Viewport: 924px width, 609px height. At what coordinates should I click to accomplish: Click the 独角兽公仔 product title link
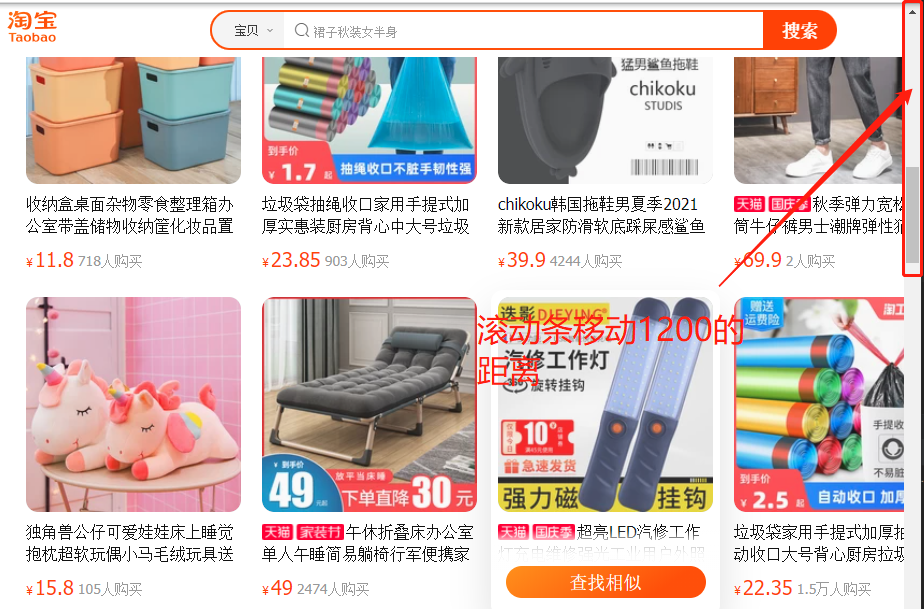pos(130,543)
